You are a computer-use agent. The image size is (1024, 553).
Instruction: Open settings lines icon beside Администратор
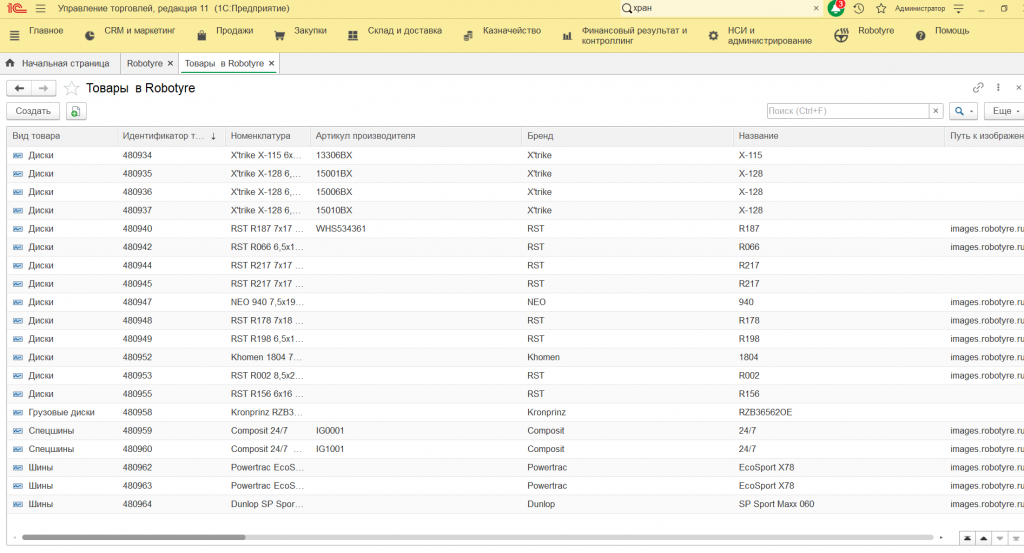pos(959,8)
